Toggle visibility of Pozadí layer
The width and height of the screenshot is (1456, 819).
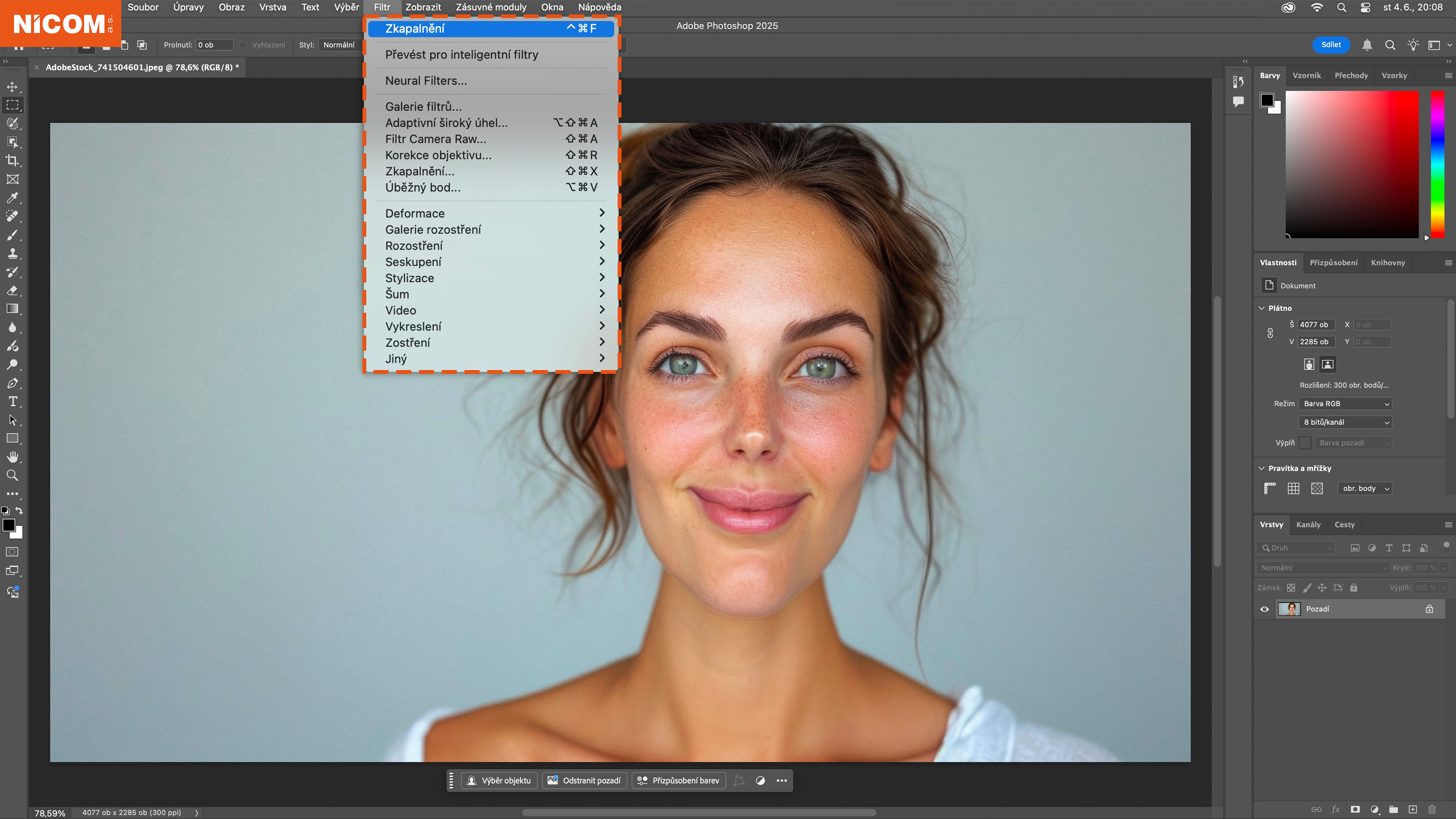pyautogui.click(x=1265, y=609)
